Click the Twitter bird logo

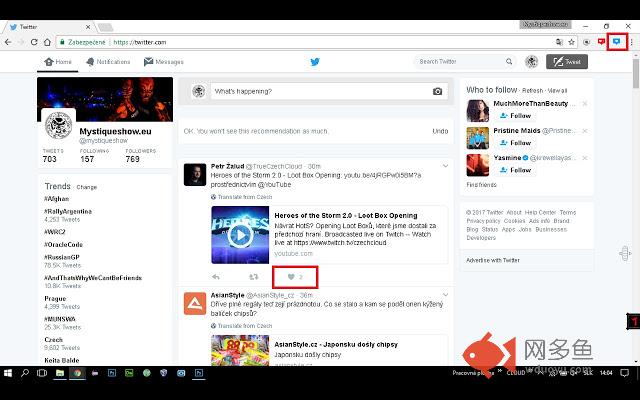[315, 62]
